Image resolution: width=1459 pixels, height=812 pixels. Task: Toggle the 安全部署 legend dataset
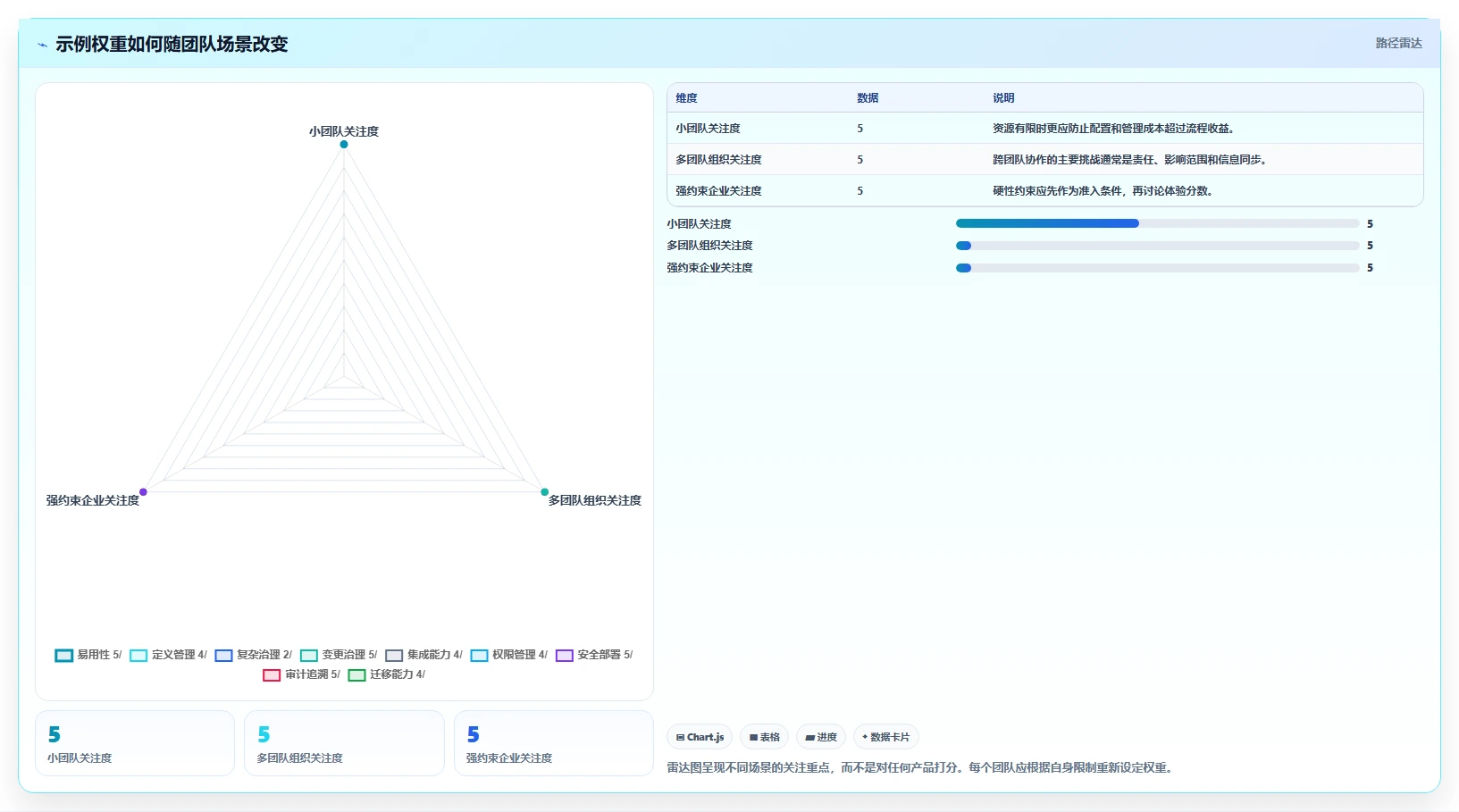[594, 655]
